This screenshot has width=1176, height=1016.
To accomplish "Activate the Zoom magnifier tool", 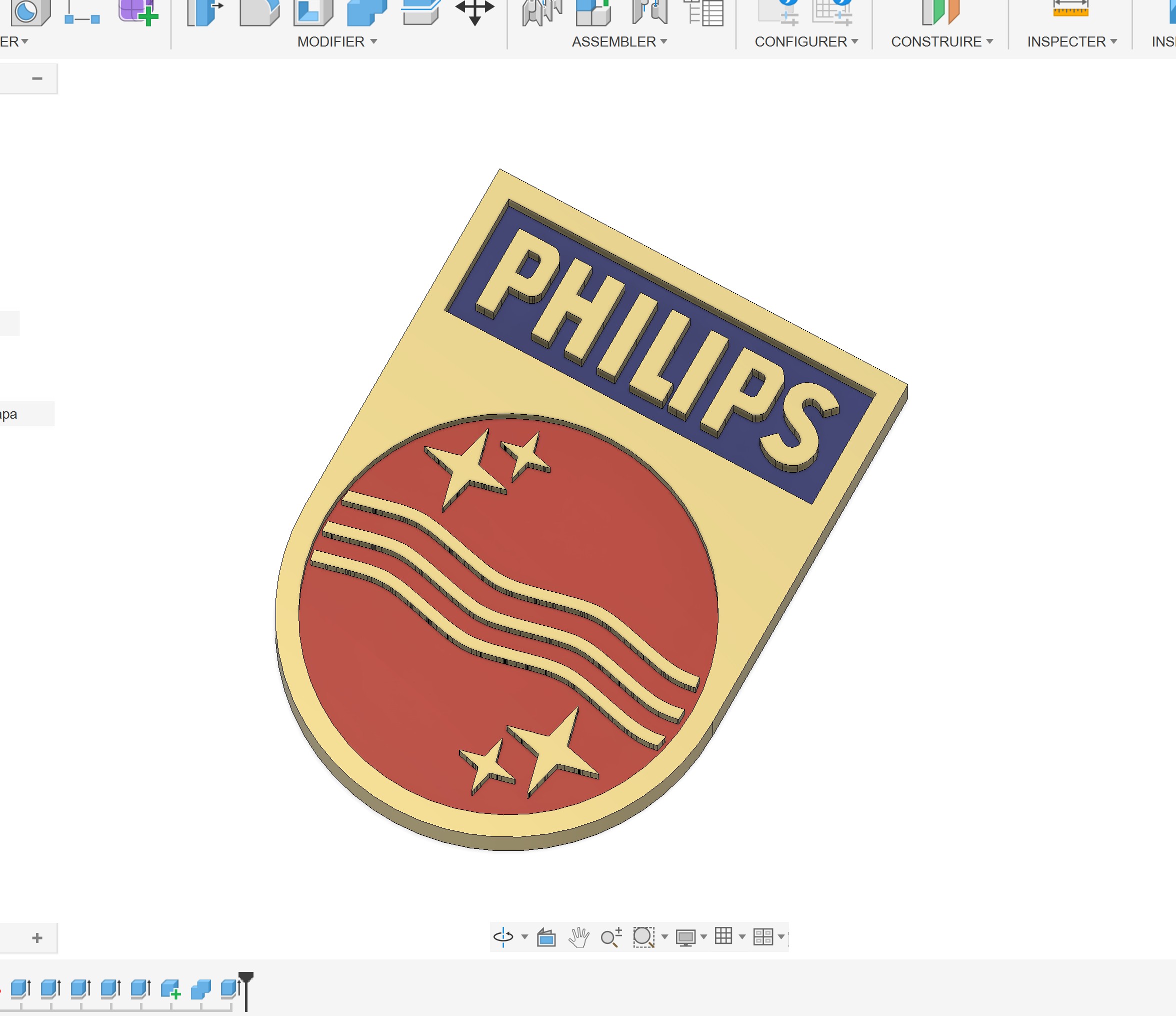I will tap(611, 936).
